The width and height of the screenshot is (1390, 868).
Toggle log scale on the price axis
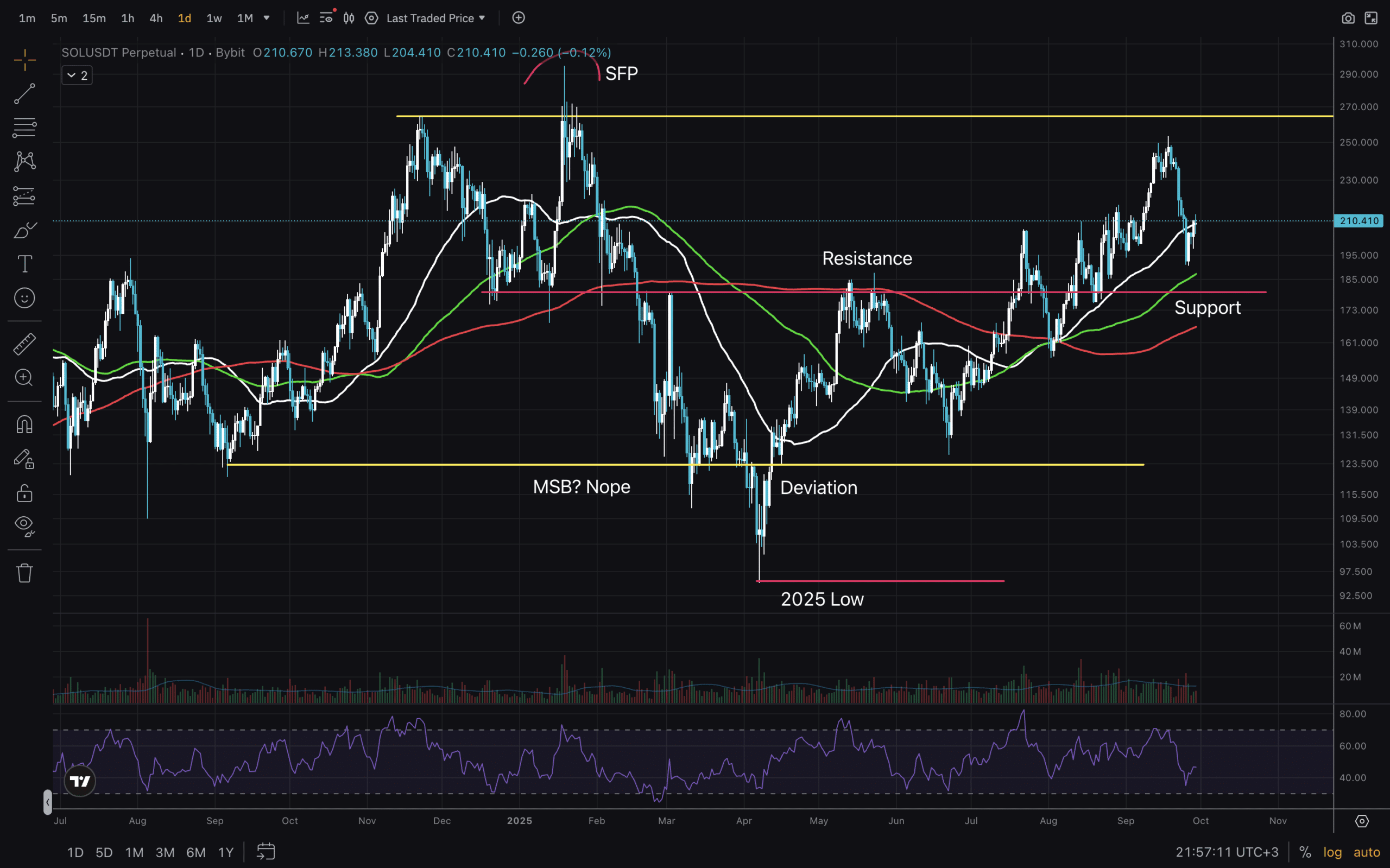(1332, 852)
